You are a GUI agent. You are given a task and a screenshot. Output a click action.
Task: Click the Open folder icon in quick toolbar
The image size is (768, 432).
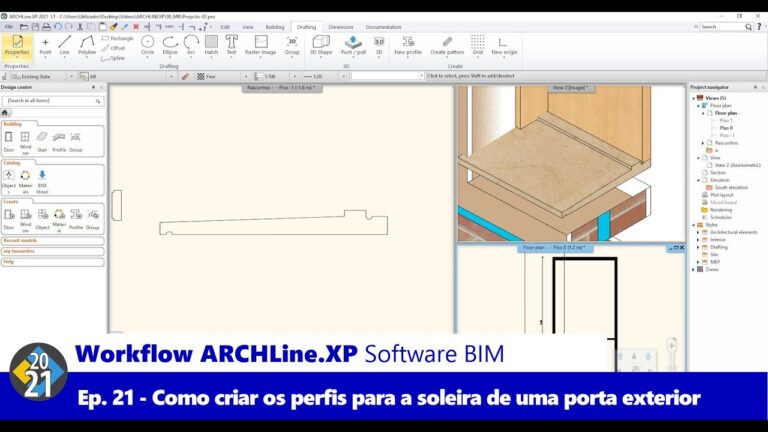pyautogui.click(x=24, y=27)
